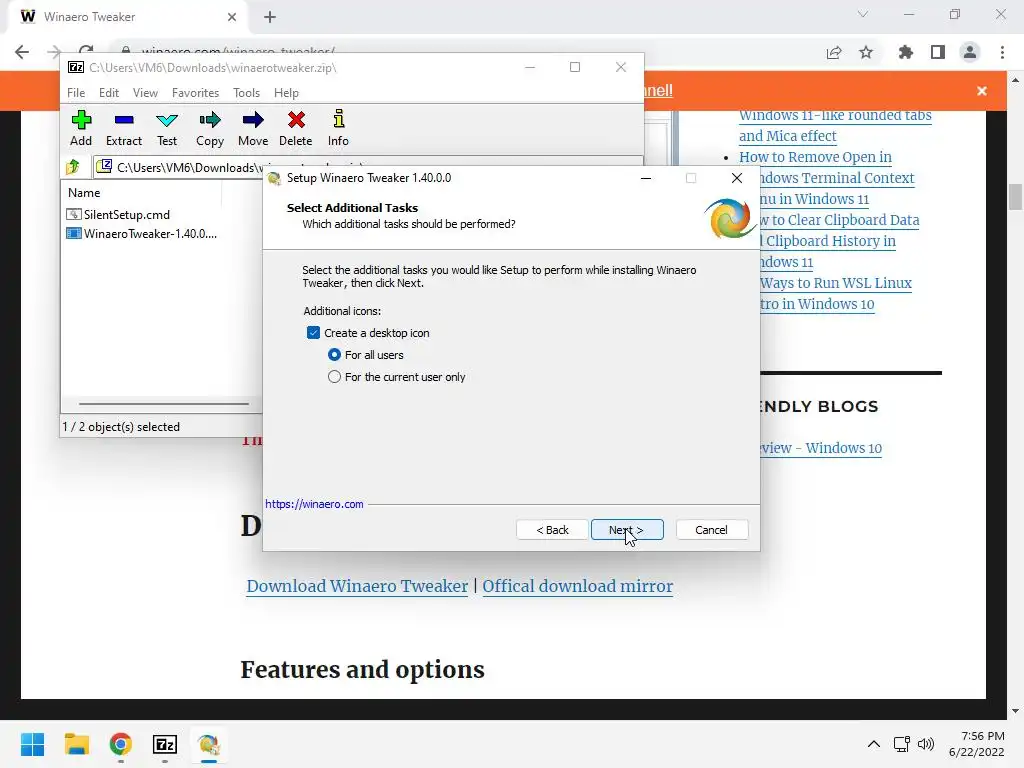Open the View menu in 7-Zip
Image resolution: width=1024 pixels, height=768 pixels.
145,93
